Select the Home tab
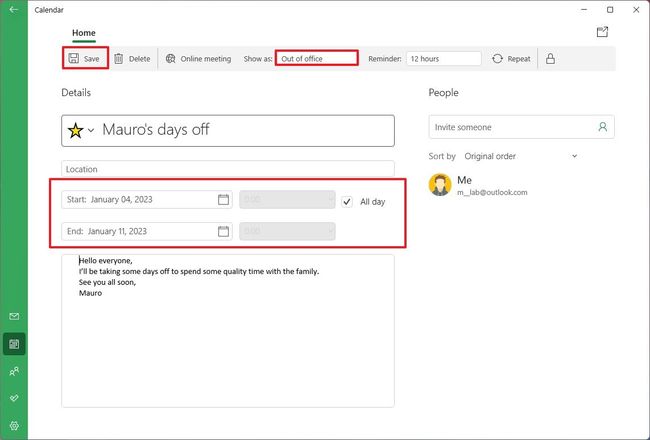 [x=84, y=33]
